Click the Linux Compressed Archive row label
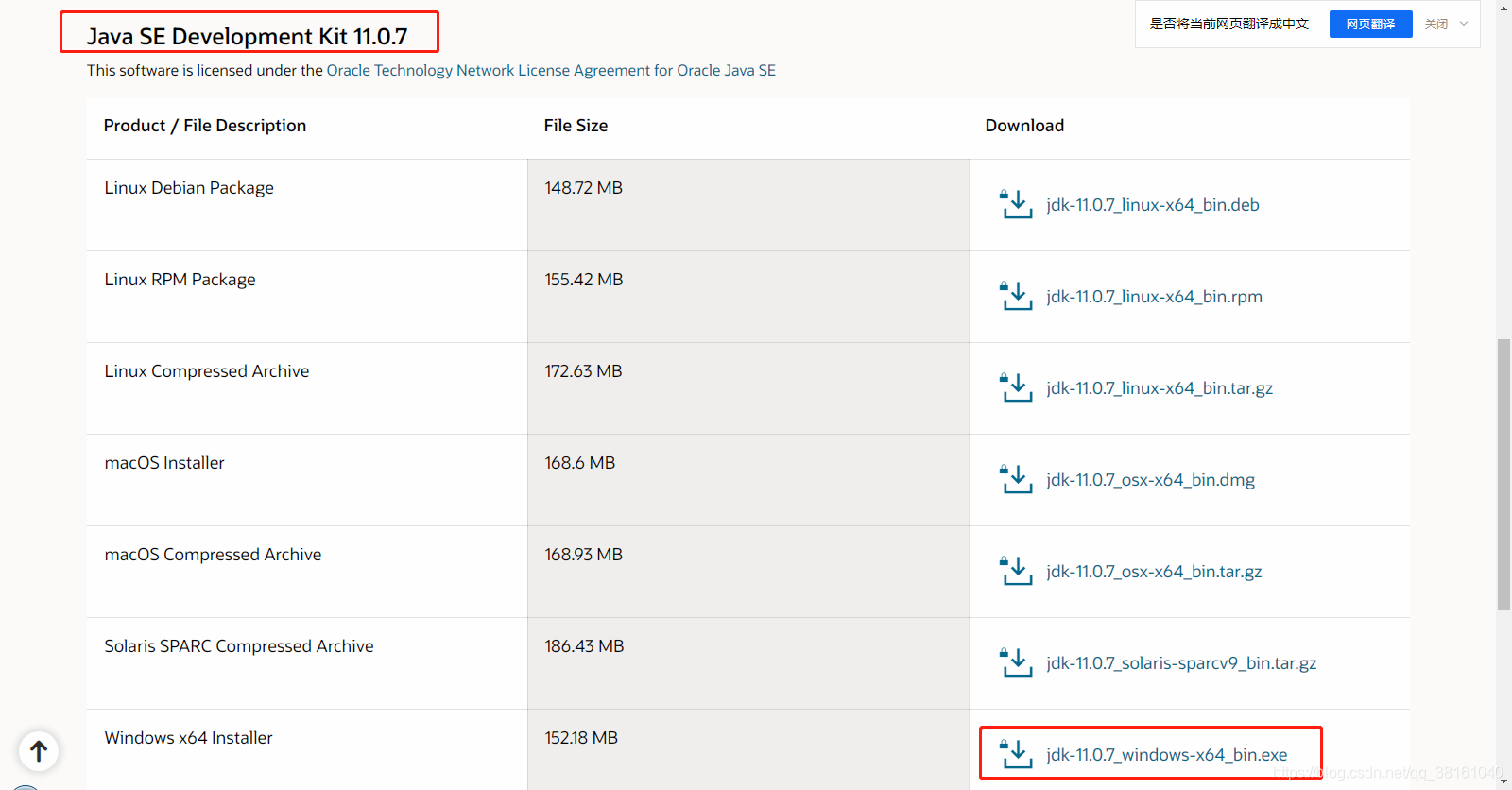 pos(207,371)
